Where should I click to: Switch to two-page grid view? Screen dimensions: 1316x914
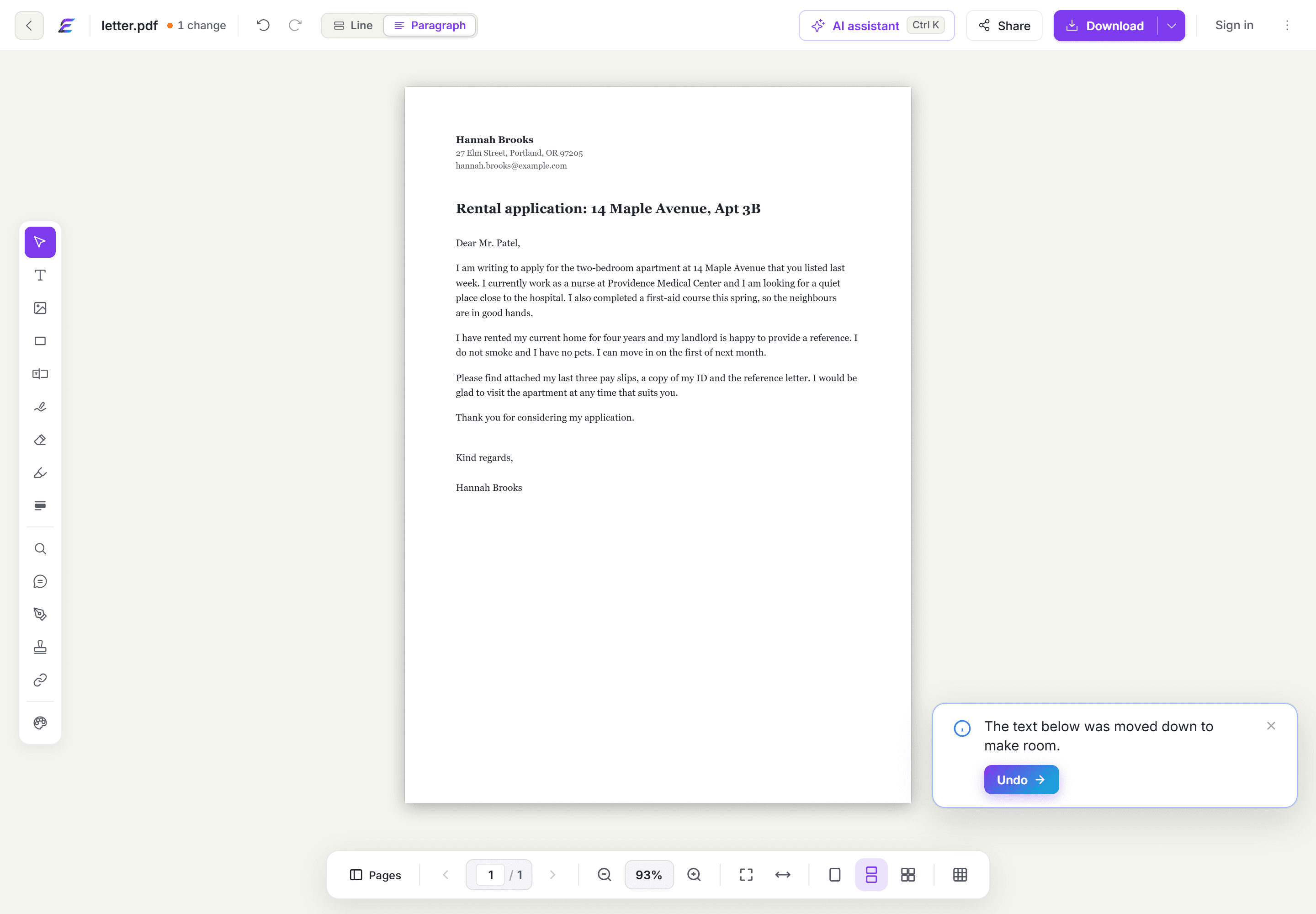[x=908, y=875]
